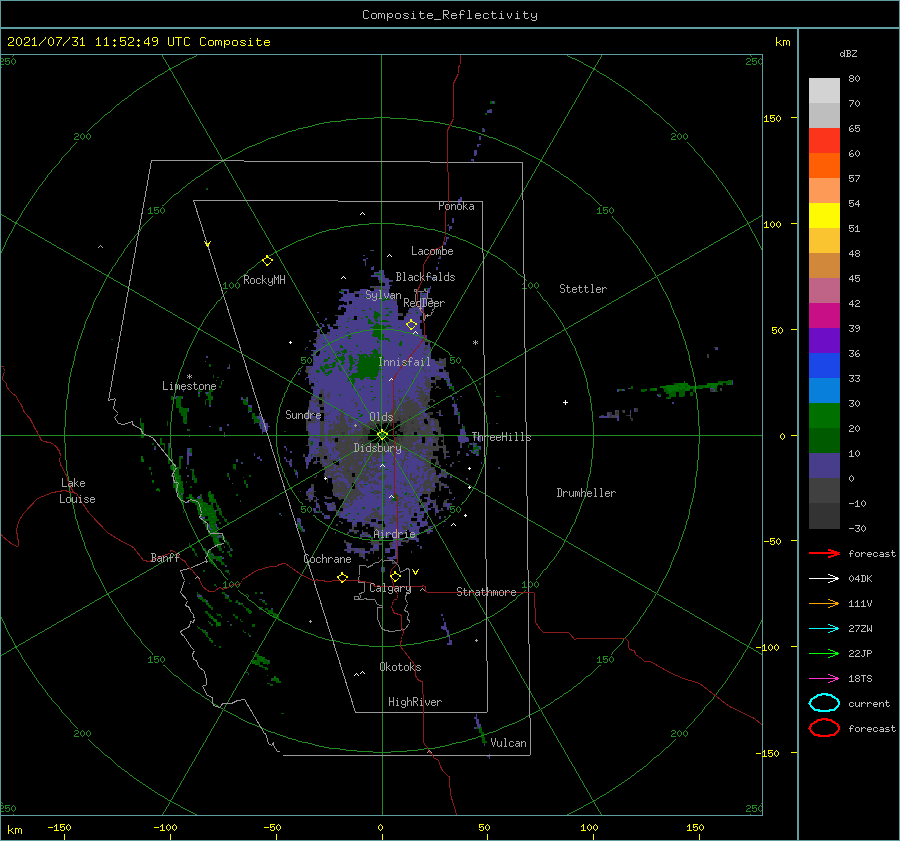Click the Didsbury label
This screenshot has width=900, height=841.
[x=378, y=448]
